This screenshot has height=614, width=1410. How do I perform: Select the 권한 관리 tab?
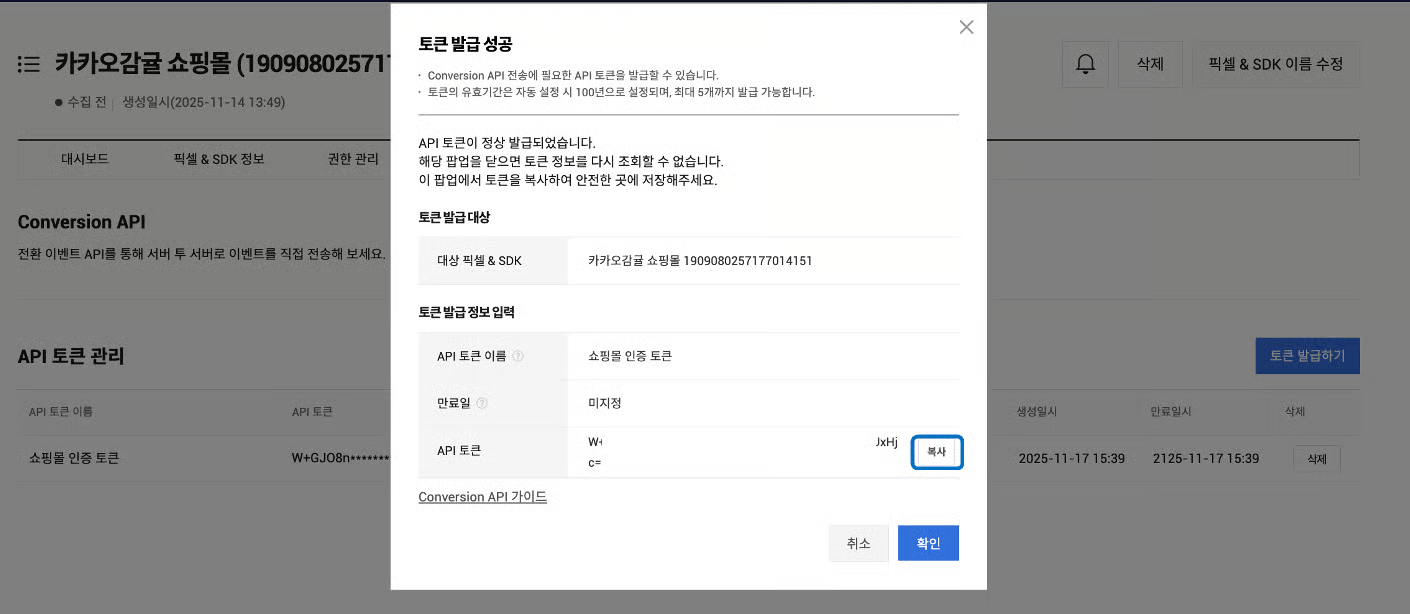[353, 159]
